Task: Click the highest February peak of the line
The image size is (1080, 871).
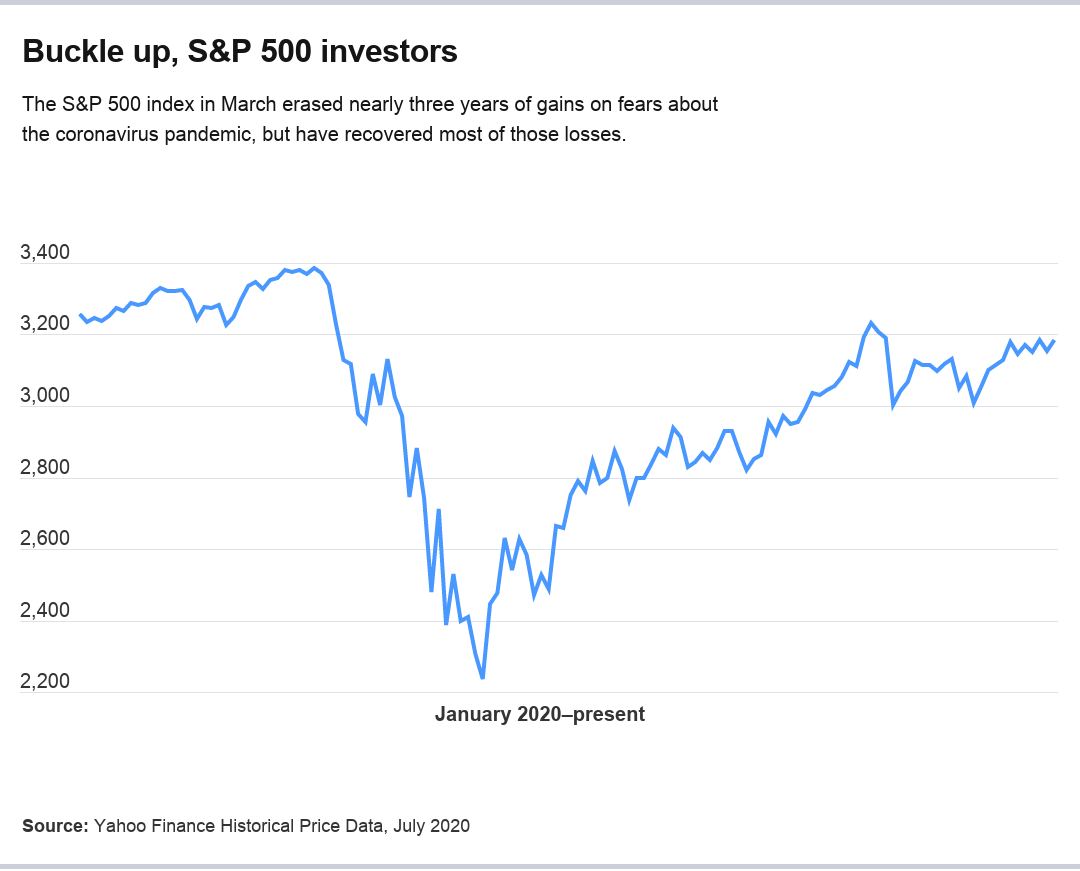Action: coord(315,268)
